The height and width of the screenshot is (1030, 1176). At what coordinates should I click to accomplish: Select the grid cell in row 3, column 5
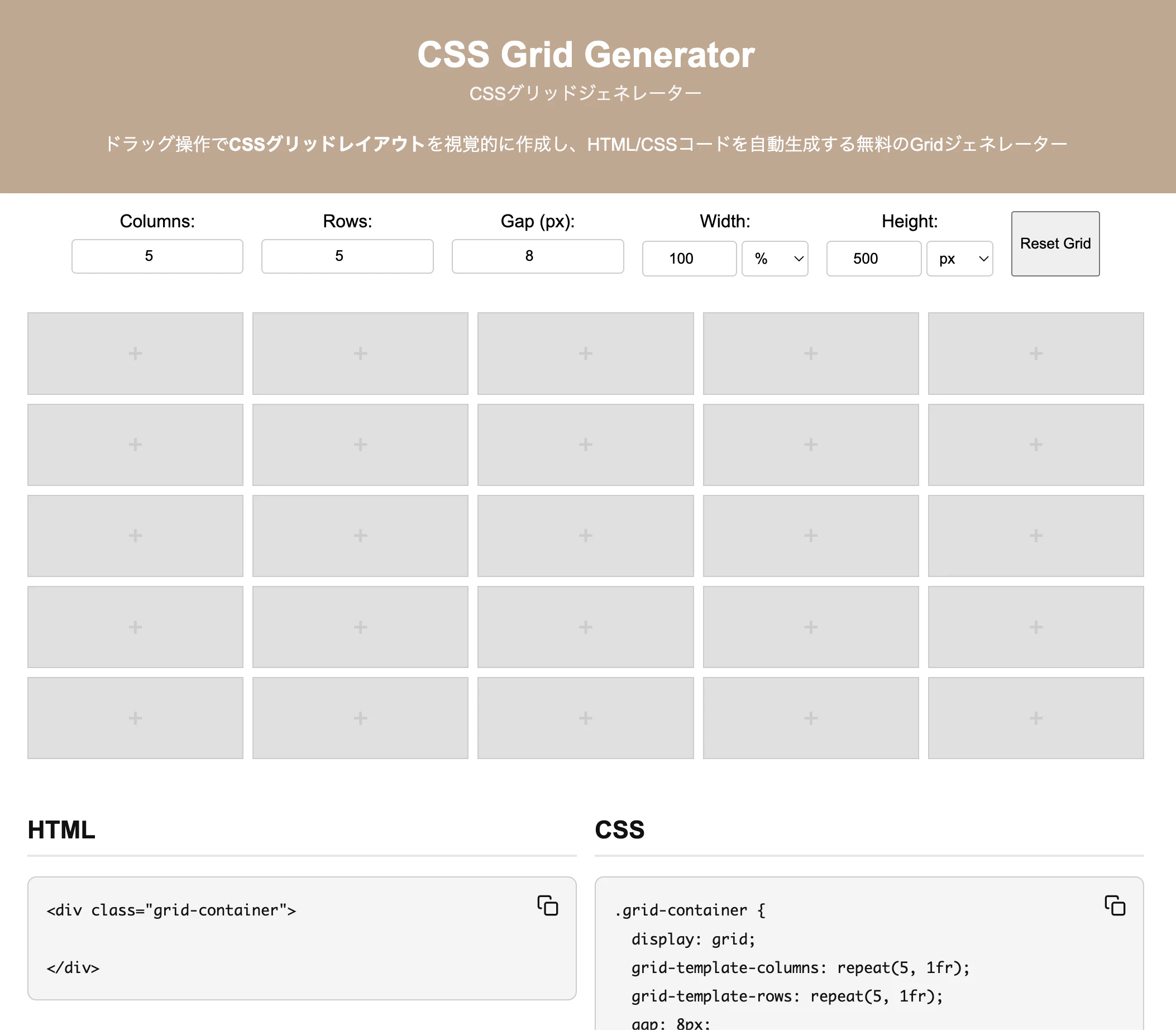pos(1036,536)
